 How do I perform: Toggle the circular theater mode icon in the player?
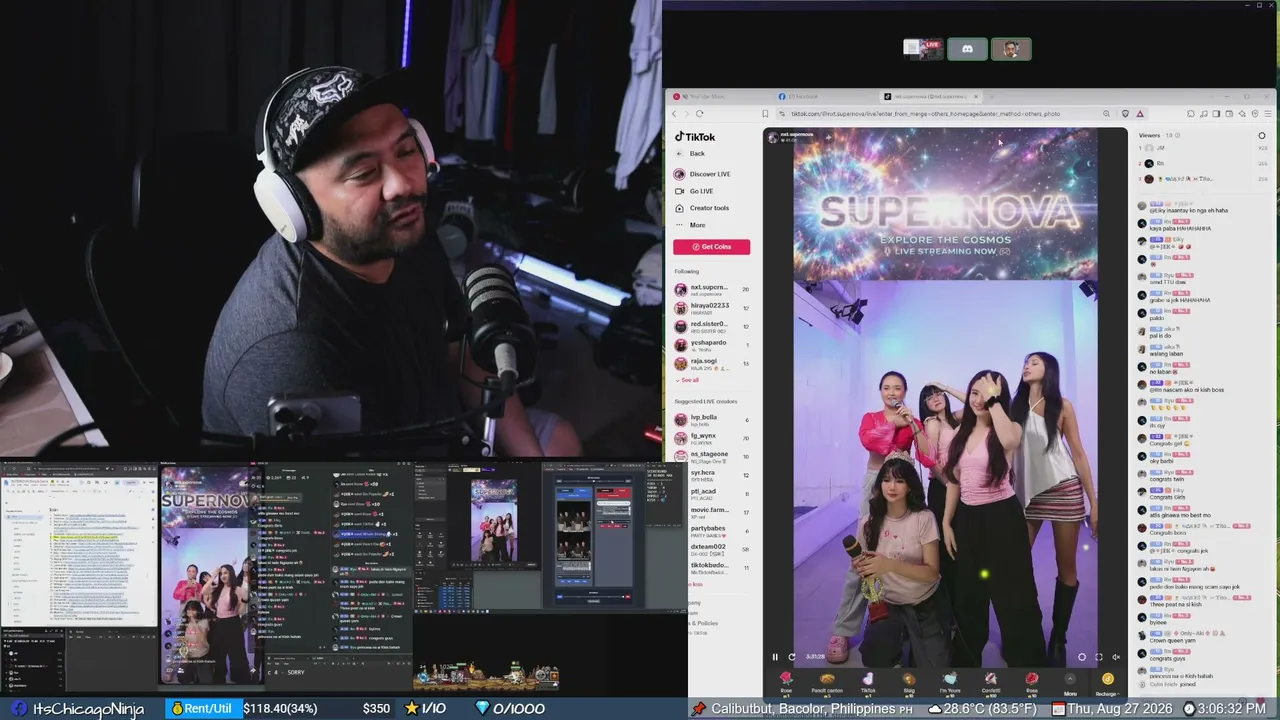[1082, 657]
